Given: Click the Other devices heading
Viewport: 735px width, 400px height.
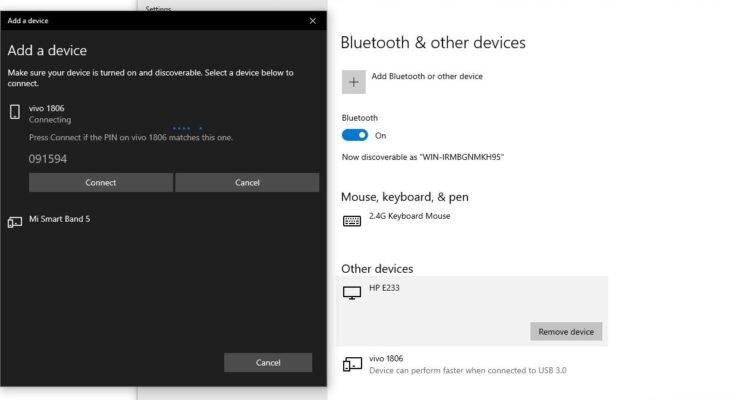Looking at the screenshot, I should click(377, 269).
